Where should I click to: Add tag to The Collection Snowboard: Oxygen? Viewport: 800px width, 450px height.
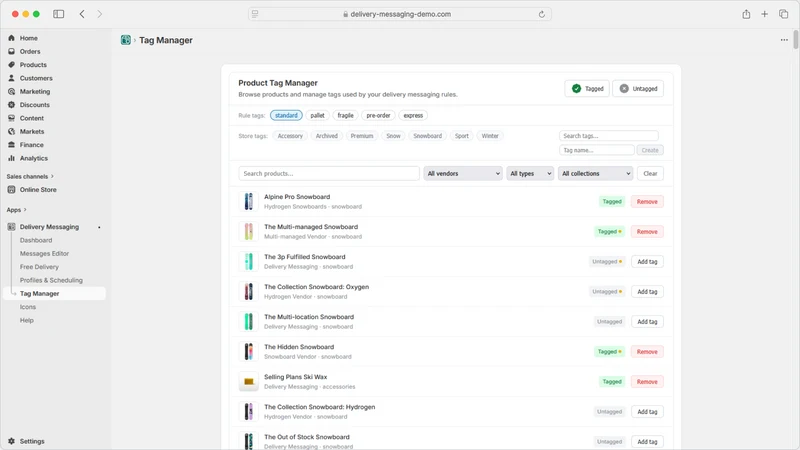point(647,292)
